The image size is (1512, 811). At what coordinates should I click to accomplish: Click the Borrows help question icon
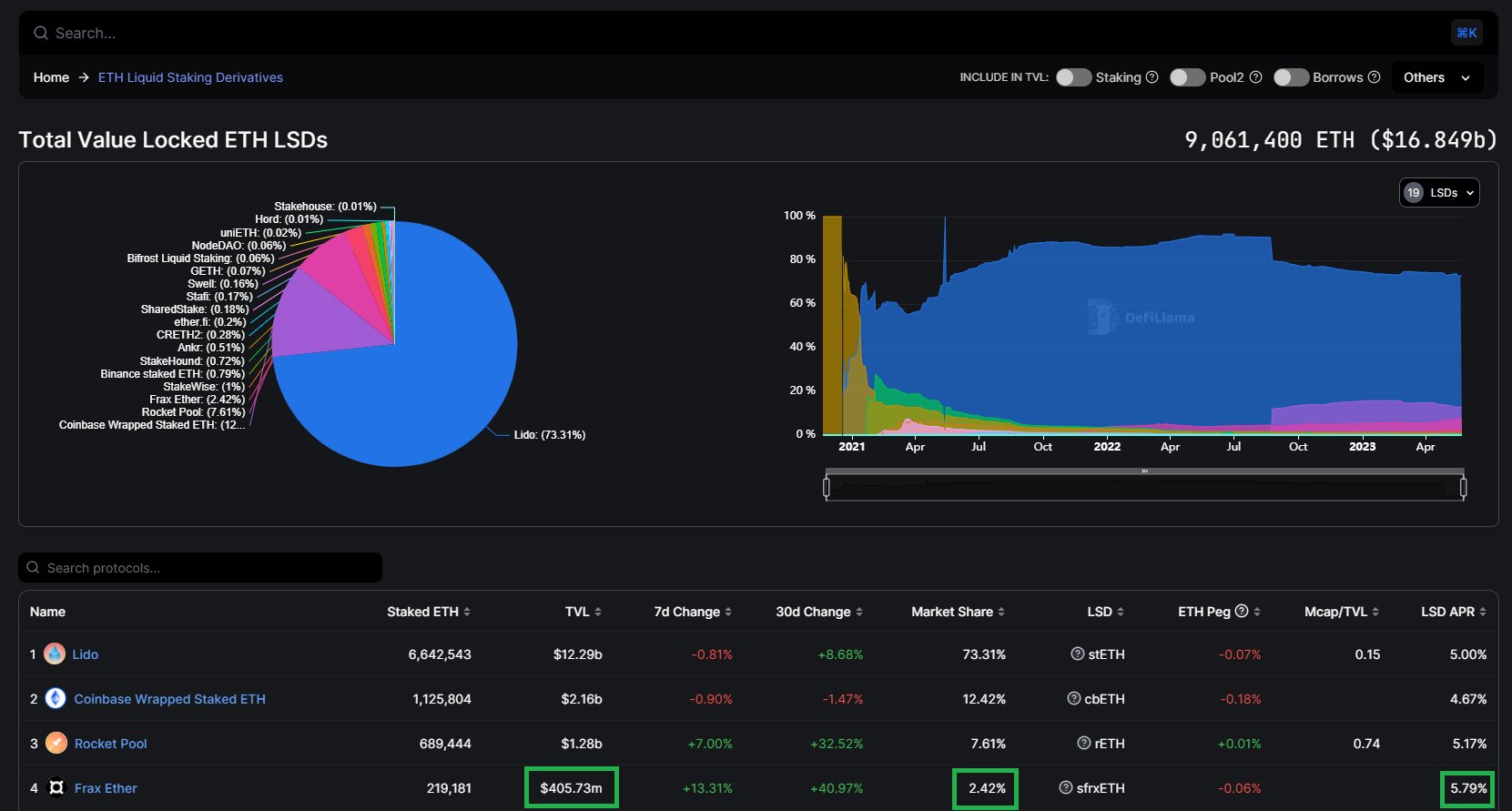(x=1374, y=77)
